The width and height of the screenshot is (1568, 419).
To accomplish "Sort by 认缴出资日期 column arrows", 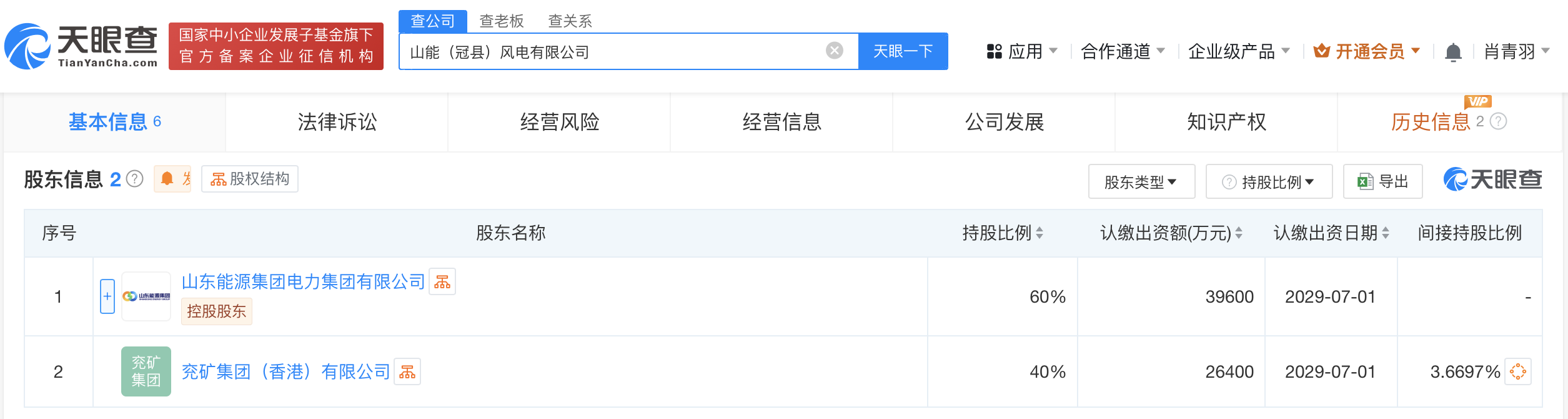I will pyautogui.click(x=1386, y=233).
